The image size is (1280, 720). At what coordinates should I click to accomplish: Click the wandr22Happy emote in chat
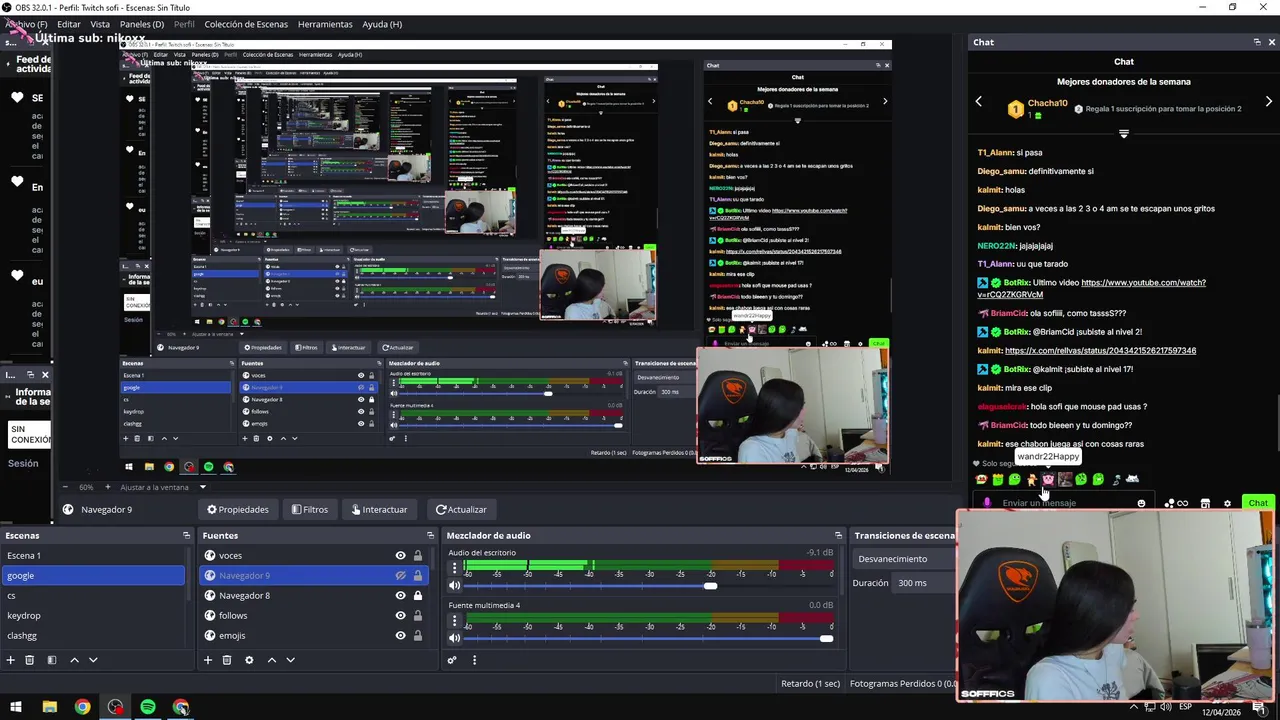(1048, 479)
